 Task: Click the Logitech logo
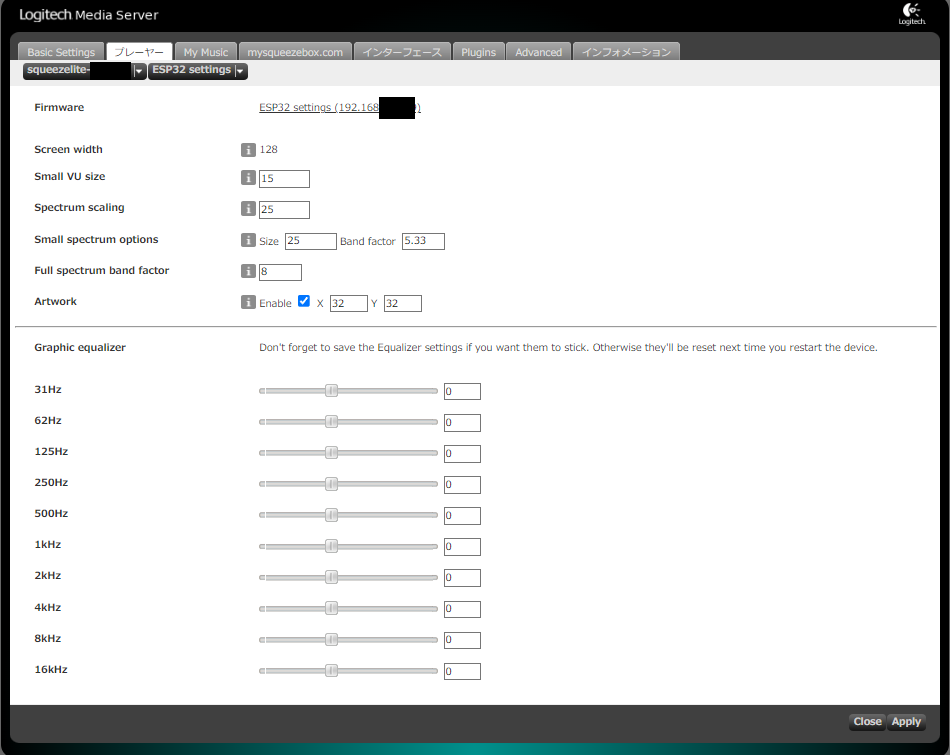[912, 14]
